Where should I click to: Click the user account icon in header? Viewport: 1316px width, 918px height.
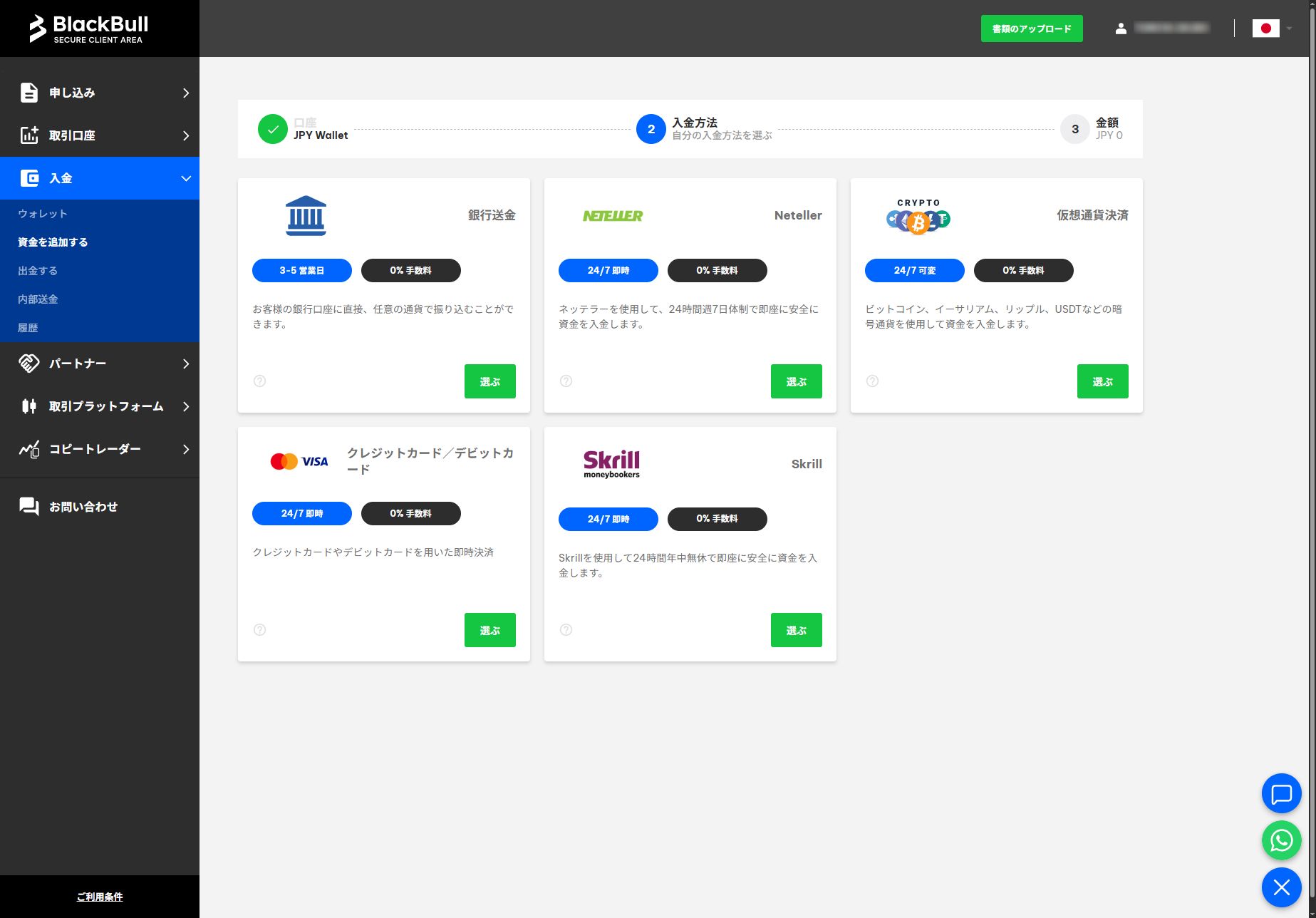[1122, 28]
